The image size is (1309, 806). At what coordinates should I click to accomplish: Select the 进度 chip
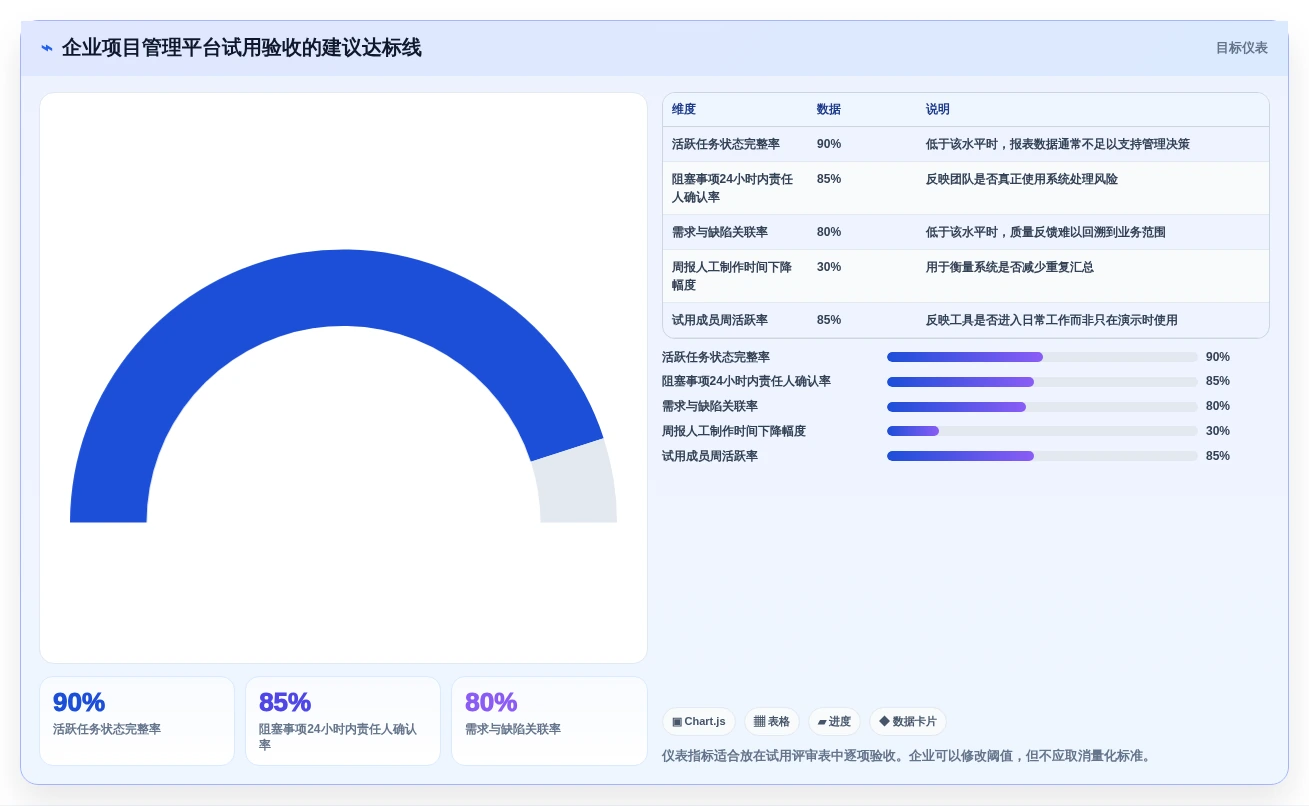click(x=834, y=722)
